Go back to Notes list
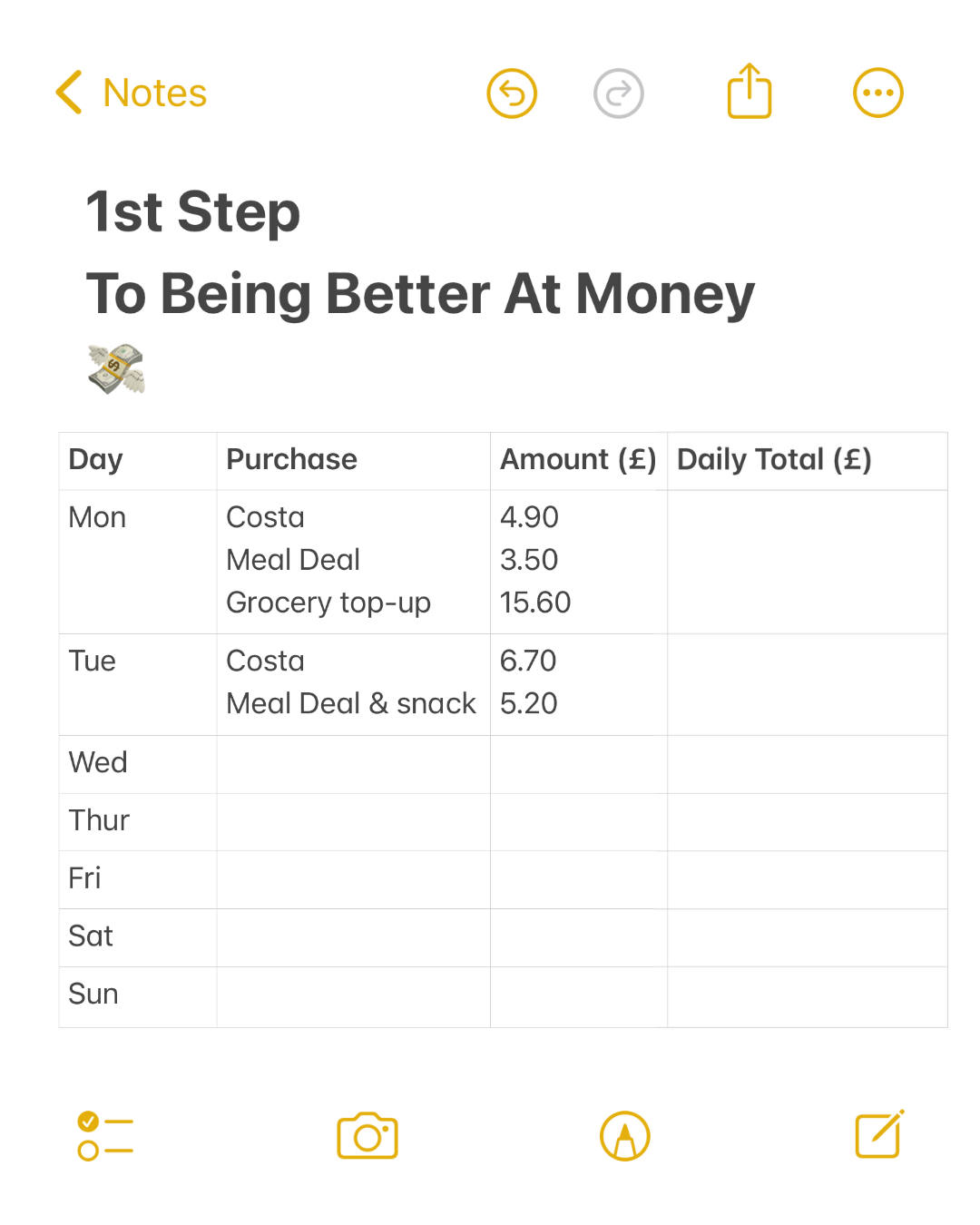Image resolution: width=980 pixels, height=1225 pixels. [x=155, y=93]
